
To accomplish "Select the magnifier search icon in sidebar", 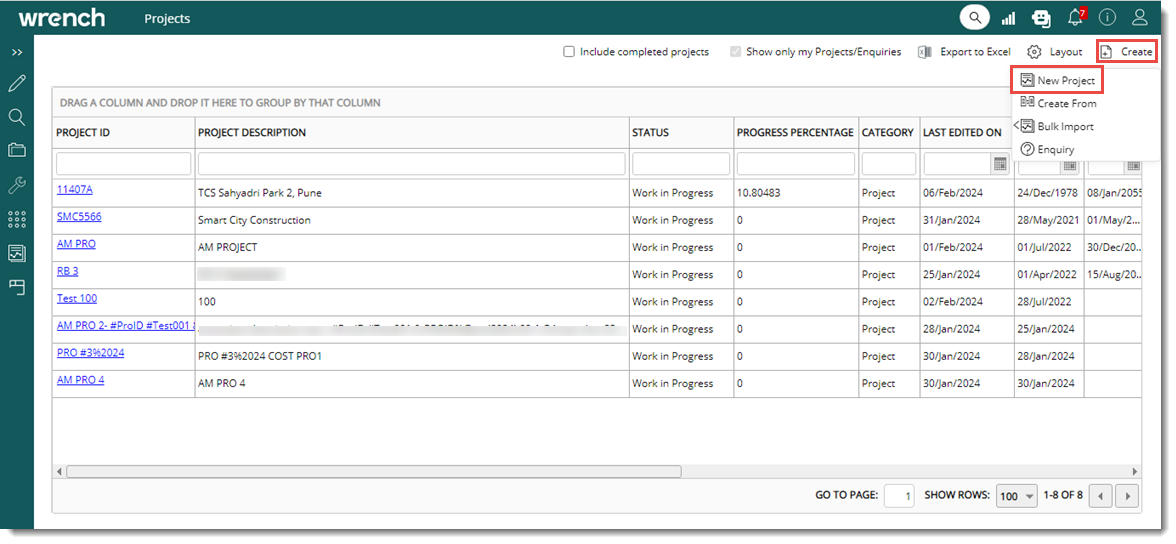I will 16,117.
